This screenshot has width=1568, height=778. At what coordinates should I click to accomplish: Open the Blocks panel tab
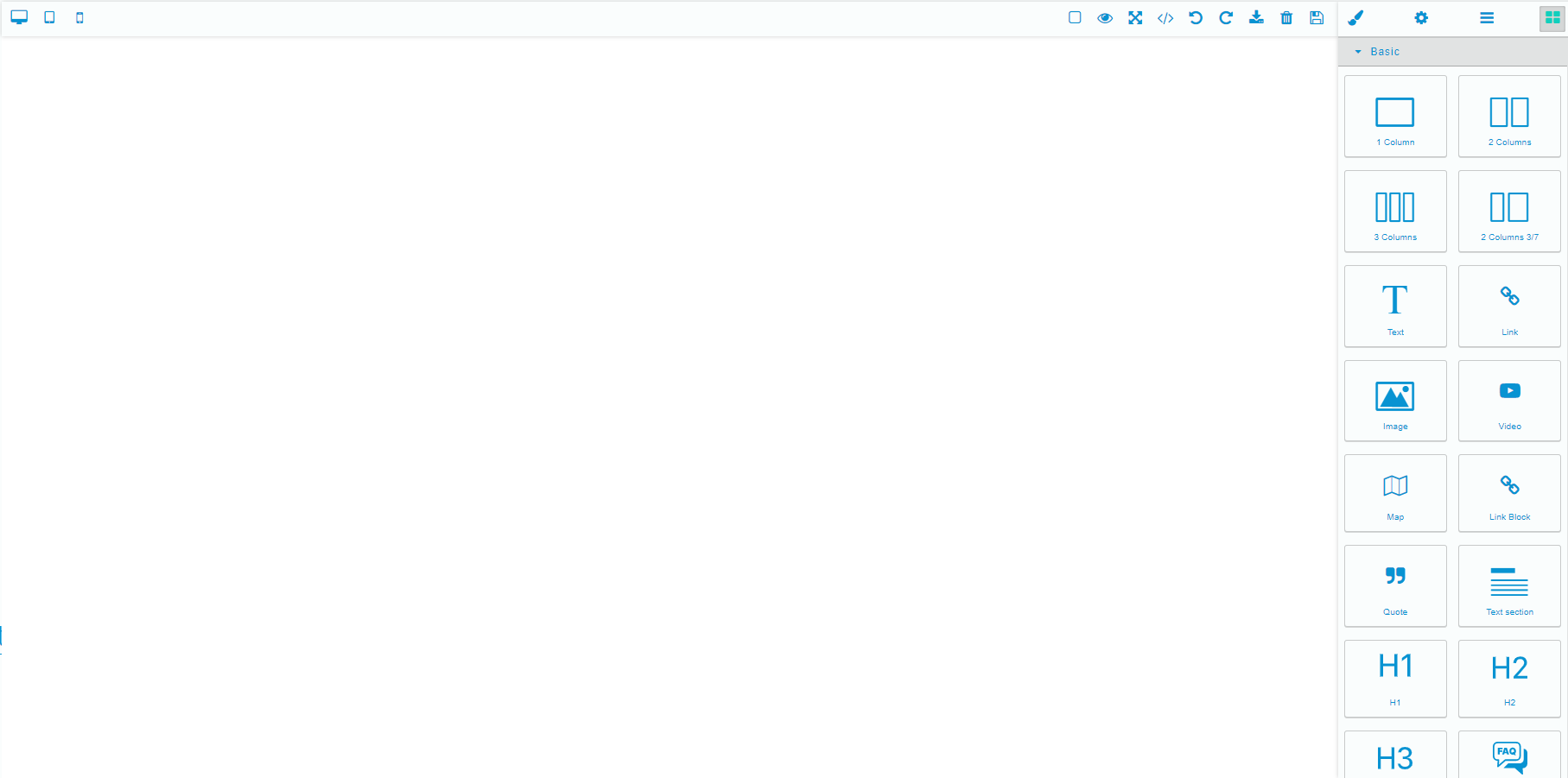[1552, 17]
